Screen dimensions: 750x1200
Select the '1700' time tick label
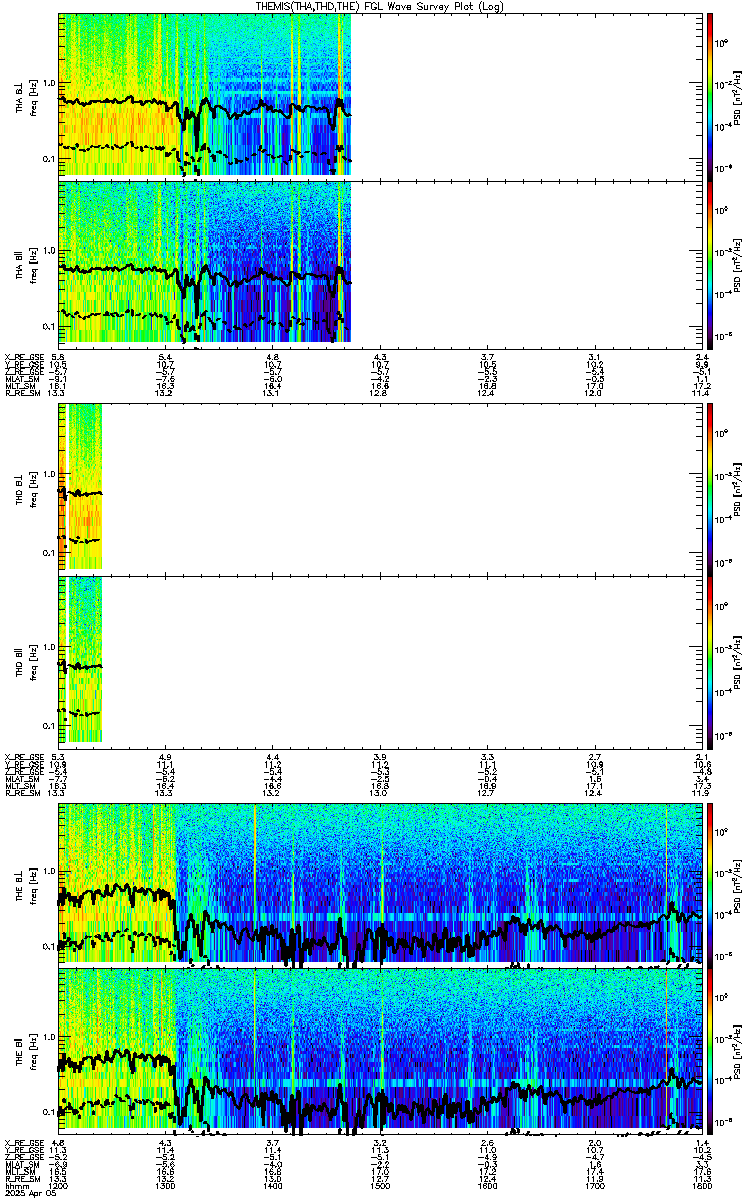point(594,1186)
